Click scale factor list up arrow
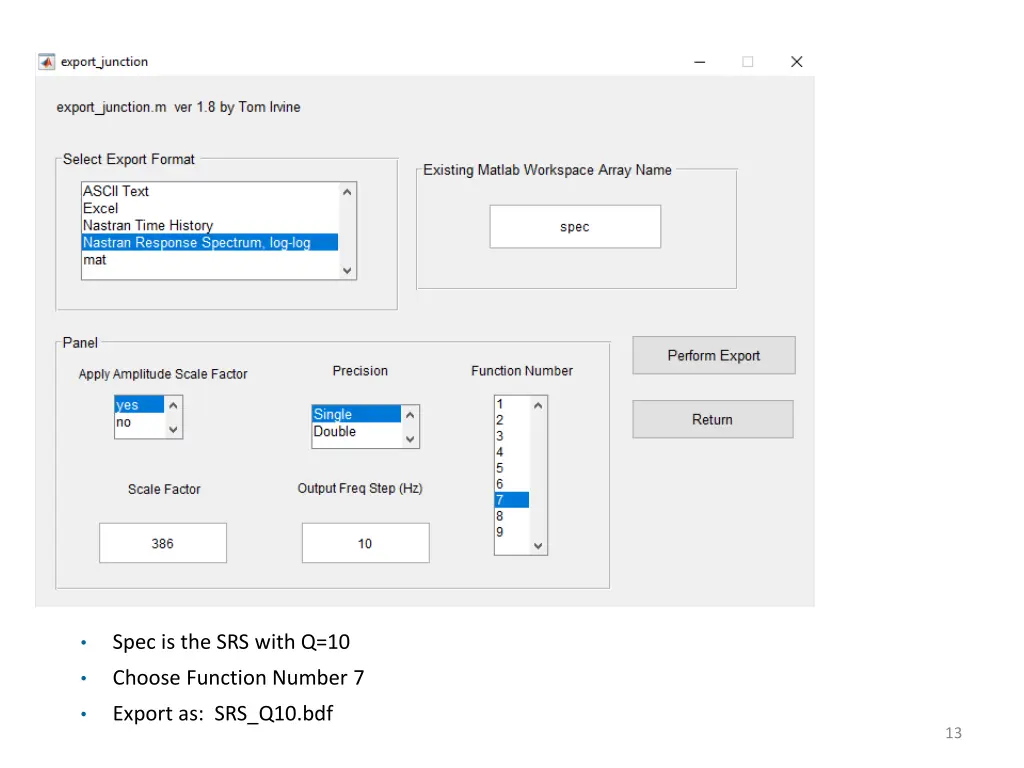 pyautogui.click(x=173, y=406)
